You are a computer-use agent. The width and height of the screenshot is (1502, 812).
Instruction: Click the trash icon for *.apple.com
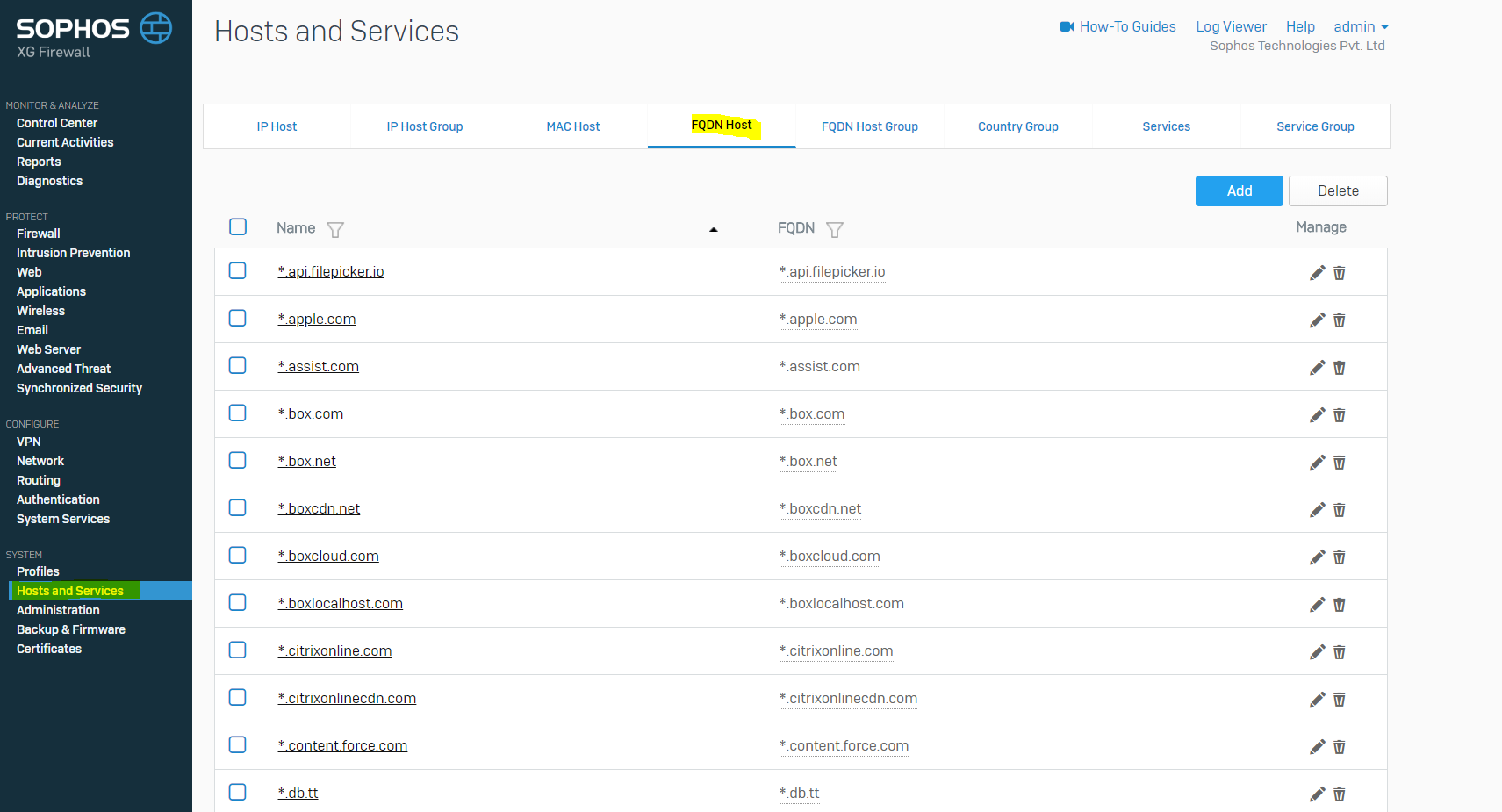click(x=1340, y=320)
